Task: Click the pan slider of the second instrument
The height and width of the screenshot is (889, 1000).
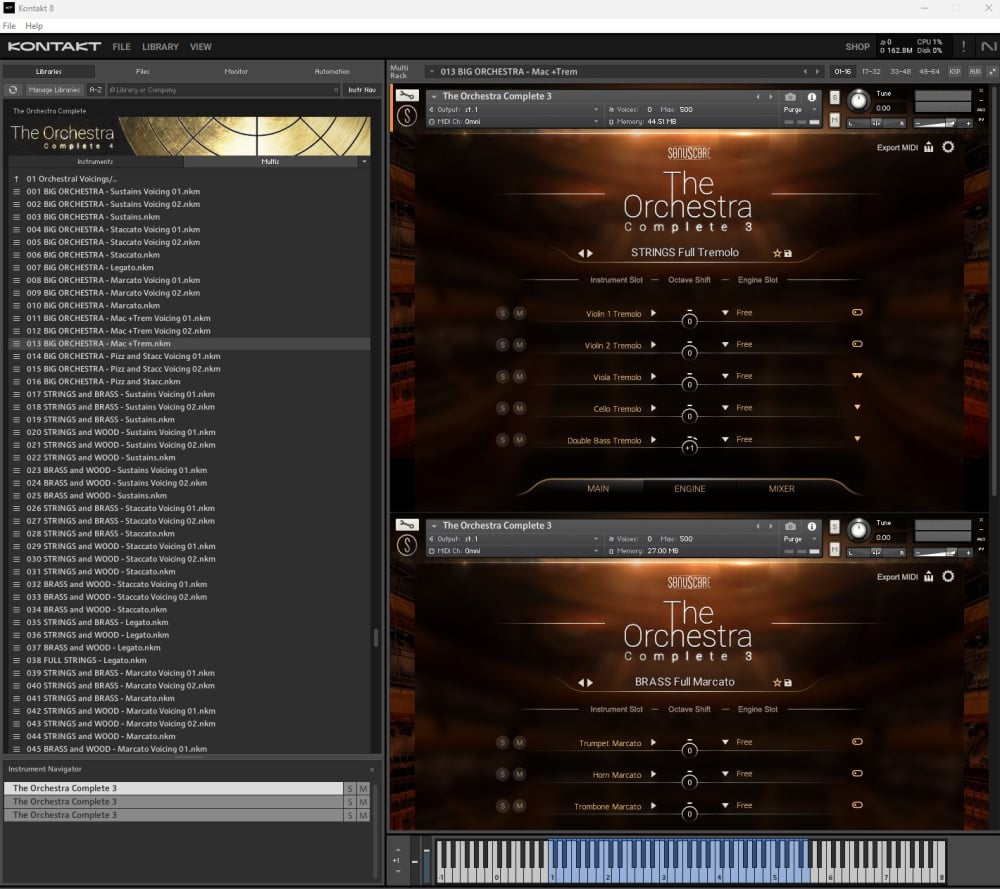Action: 876,552
